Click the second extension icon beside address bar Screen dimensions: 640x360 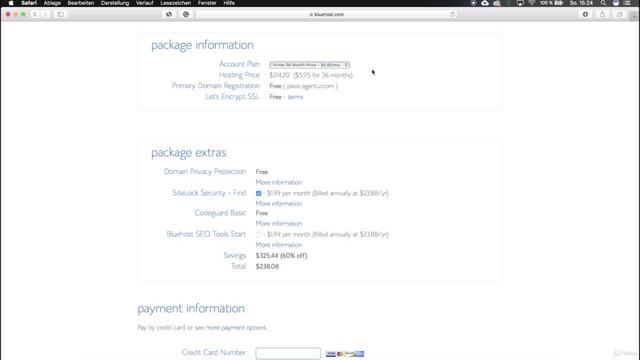point(186,14)
